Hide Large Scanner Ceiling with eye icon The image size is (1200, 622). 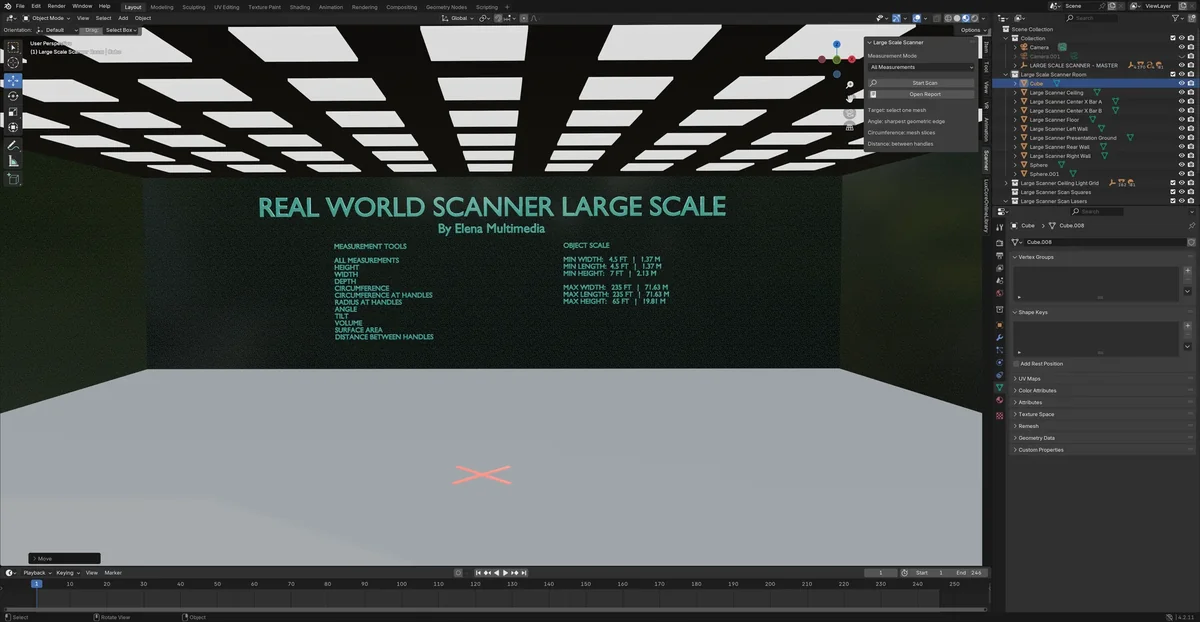[1181, 93]
